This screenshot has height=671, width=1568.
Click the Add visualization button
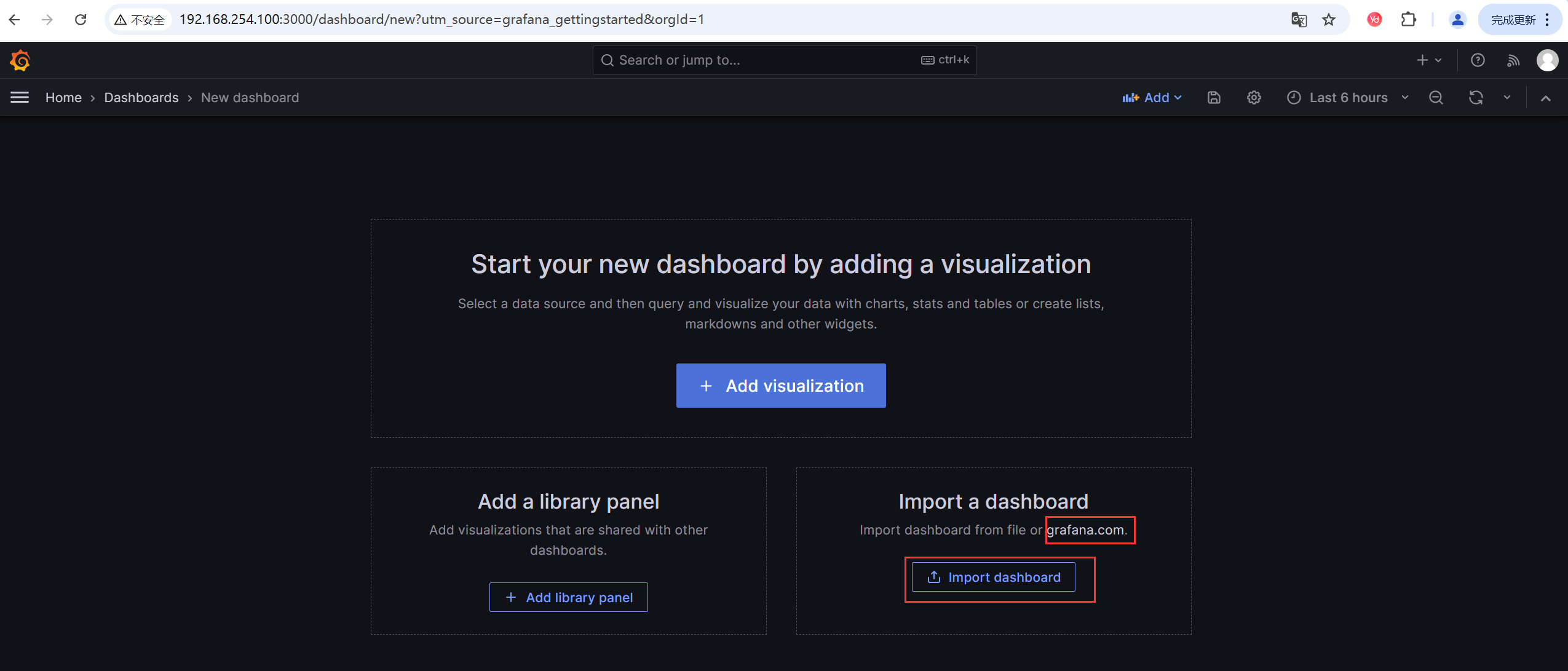point(781,386)
